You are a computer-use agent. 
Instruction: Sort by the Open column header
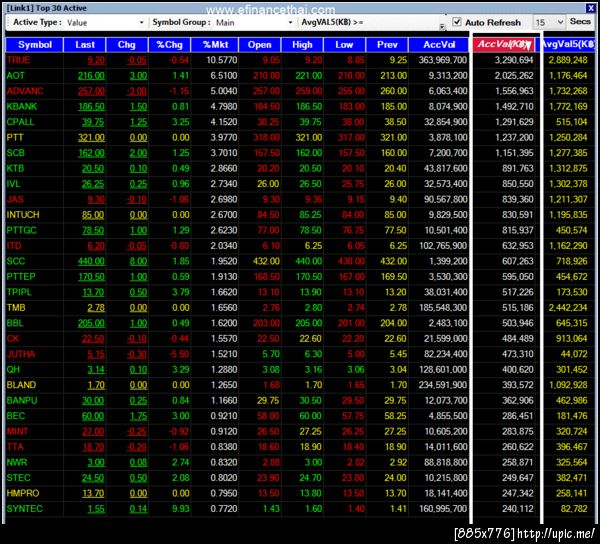259,45
